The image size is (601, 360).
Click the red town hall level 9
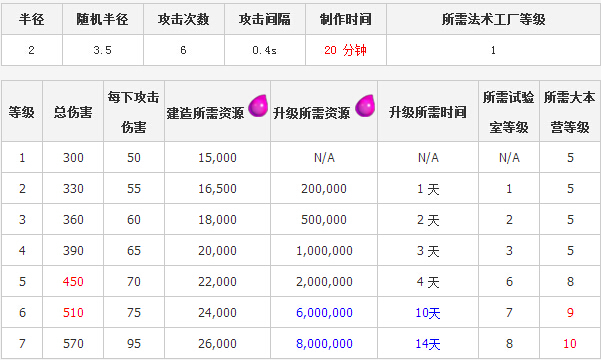pyautogui.click(x=570, y=312)
